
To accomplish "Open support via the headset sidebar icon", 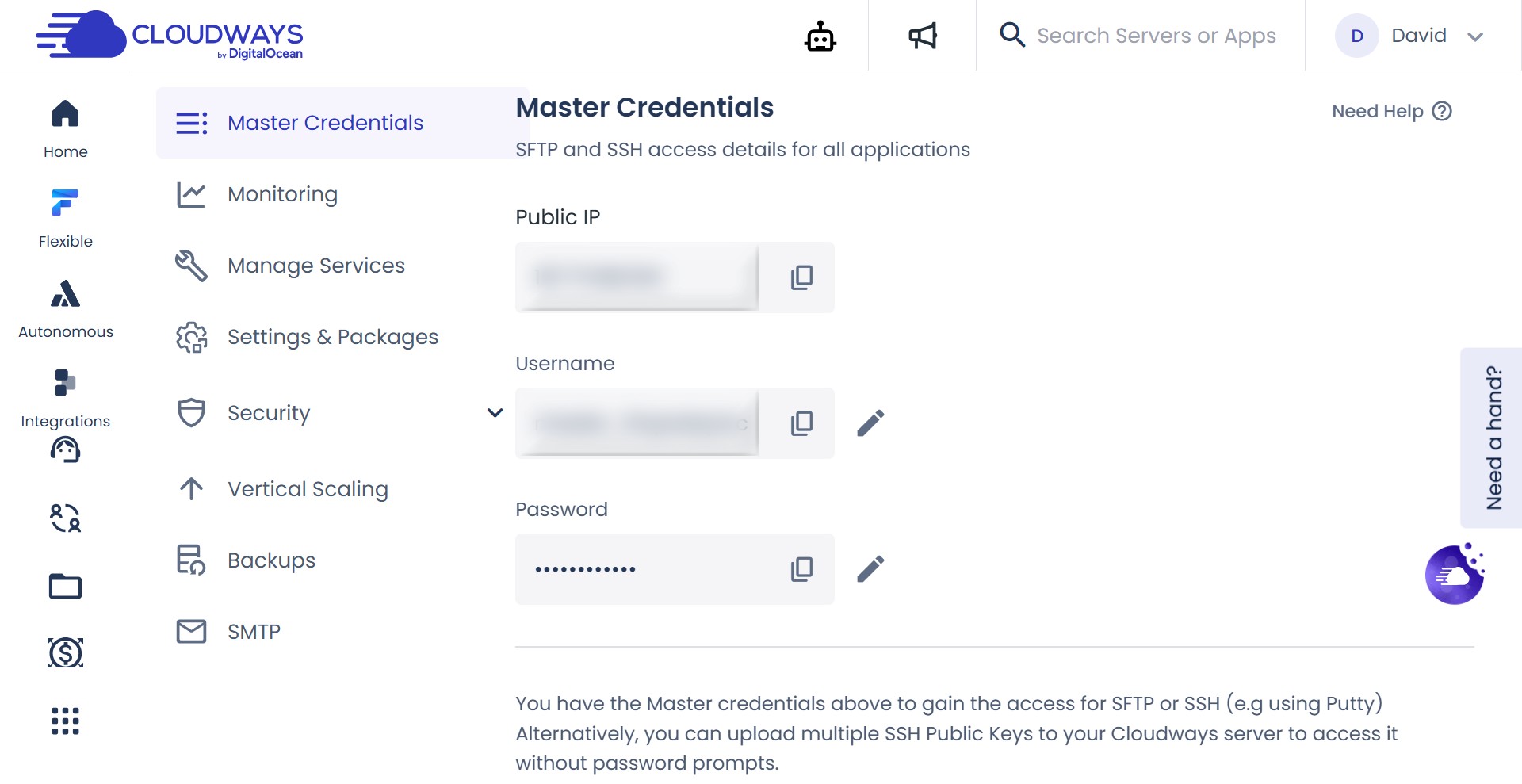I will point(65,449).
